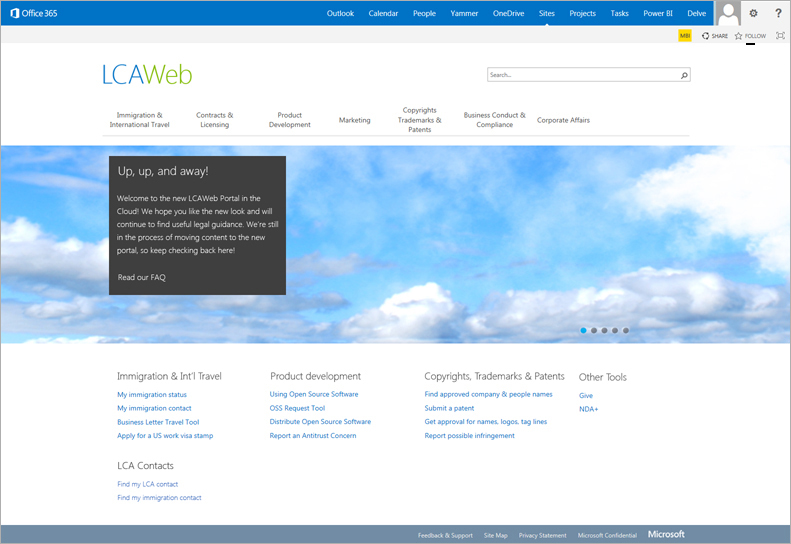Open Distribute Open Source Software link
This screenshot has width=791, height=544.
tap(320, 421)
